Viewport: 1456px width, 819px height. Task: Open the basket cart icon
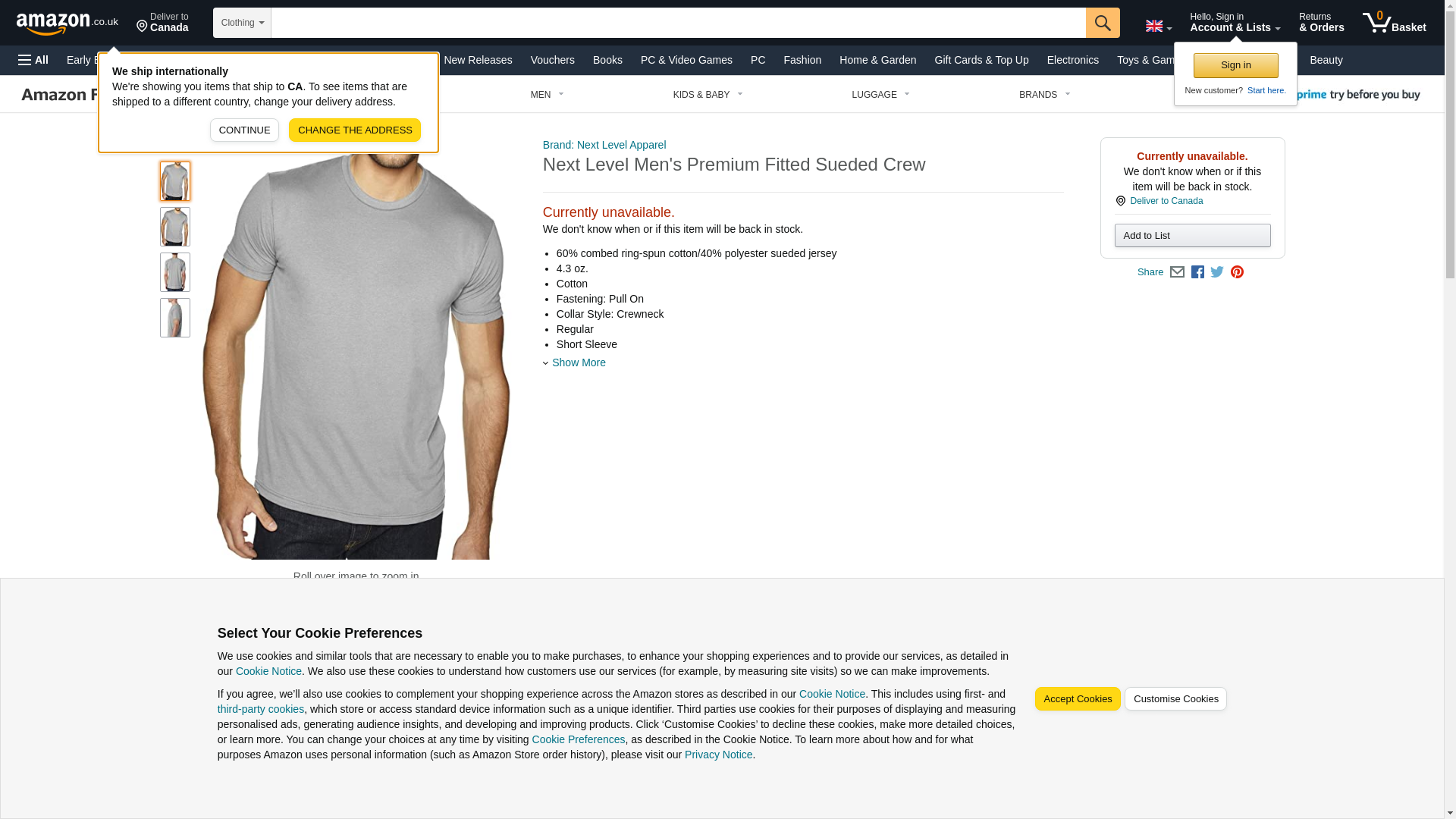[x=1394, y=23]
